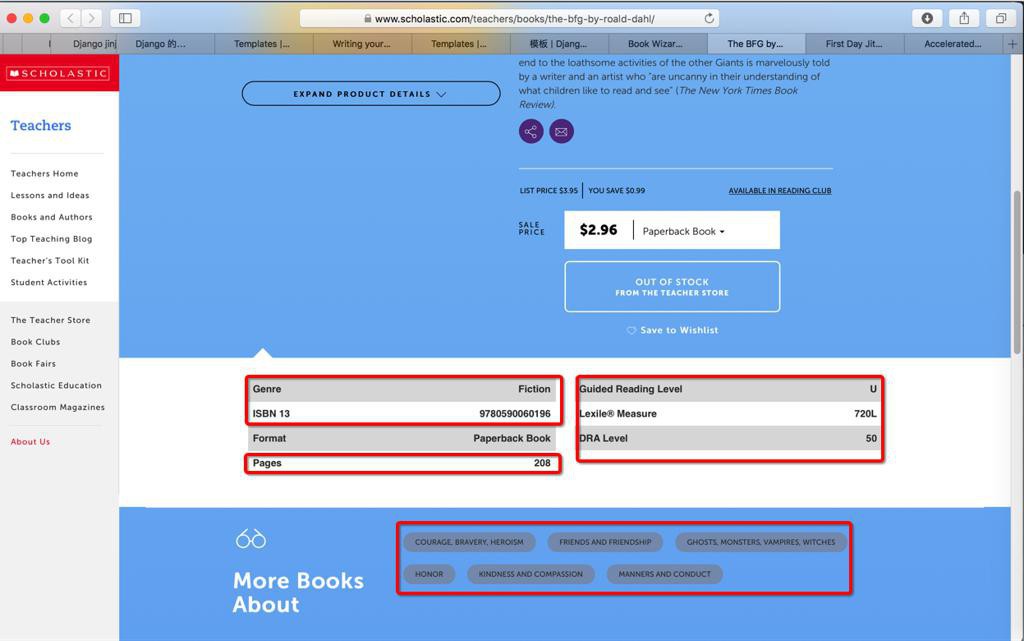Open Book Clubs link
Image resolution: width=1024 pixels, height=641 pixels.
coord(35,342)
